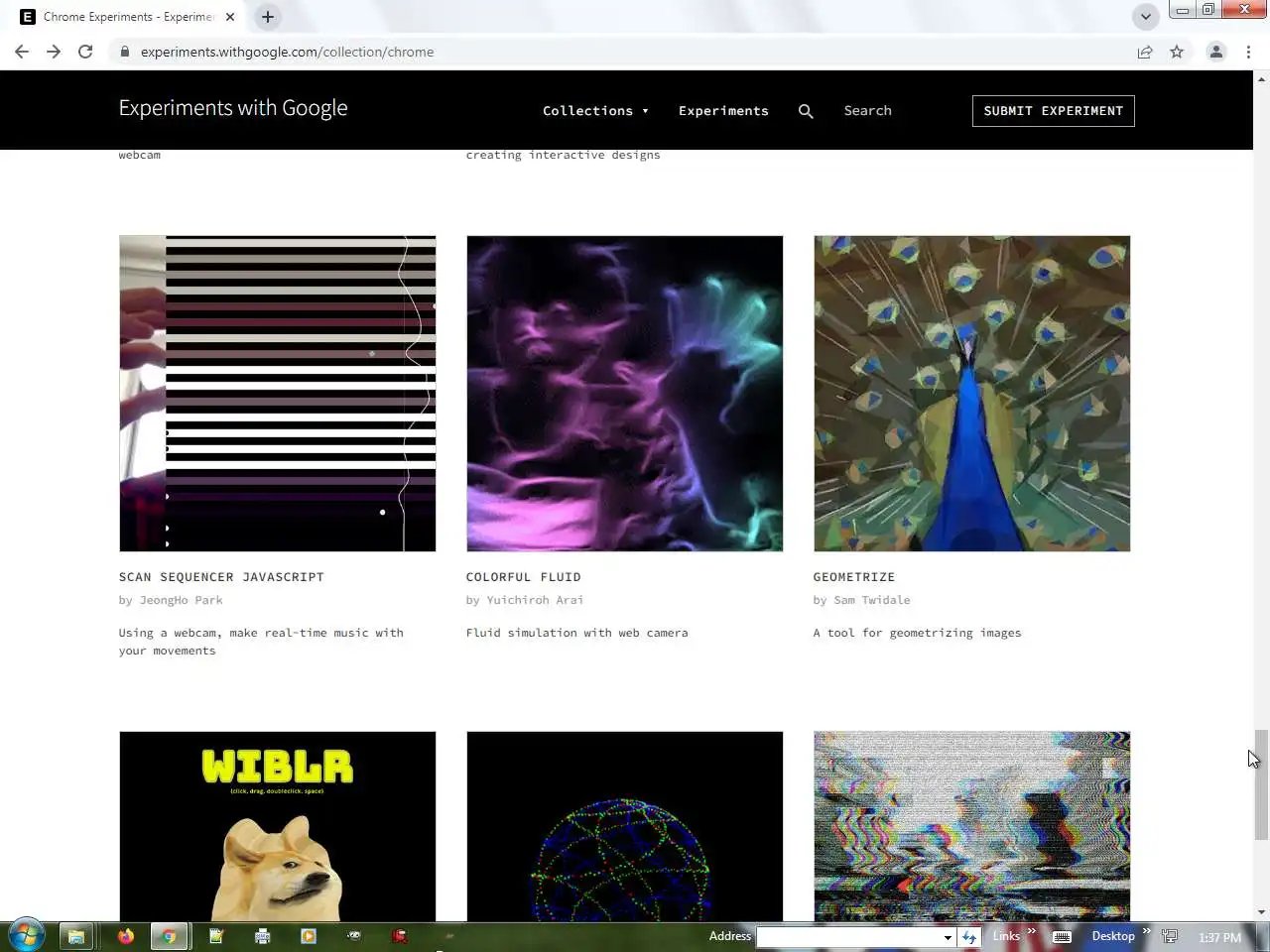The width and height of the screenshot is (1270, 952).
Task: Open a new tab with the plus button
Action: click(x=268, y=17)
